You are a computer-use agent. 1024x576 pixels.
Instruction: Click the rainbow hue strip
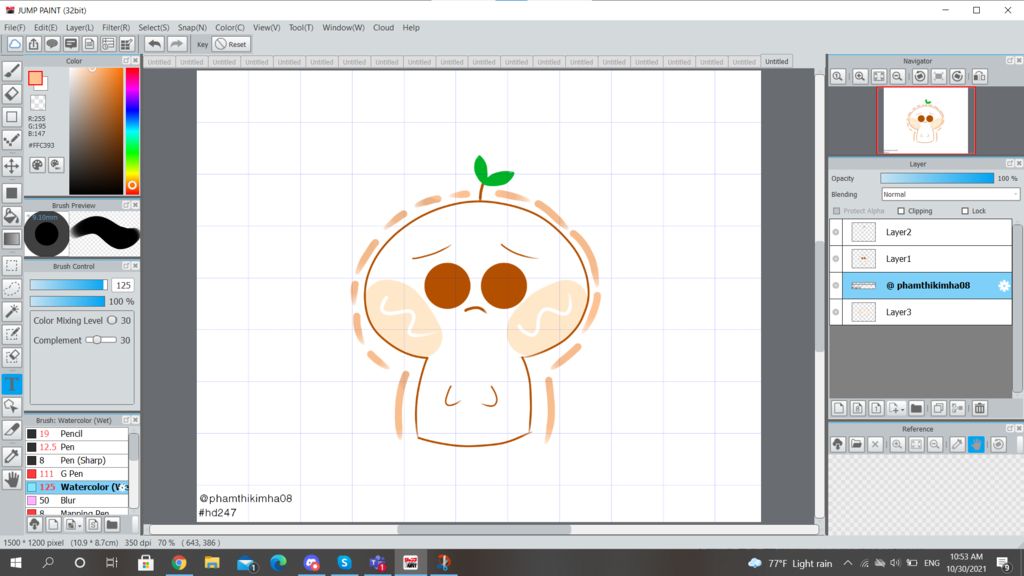click(x=132, y=131)
